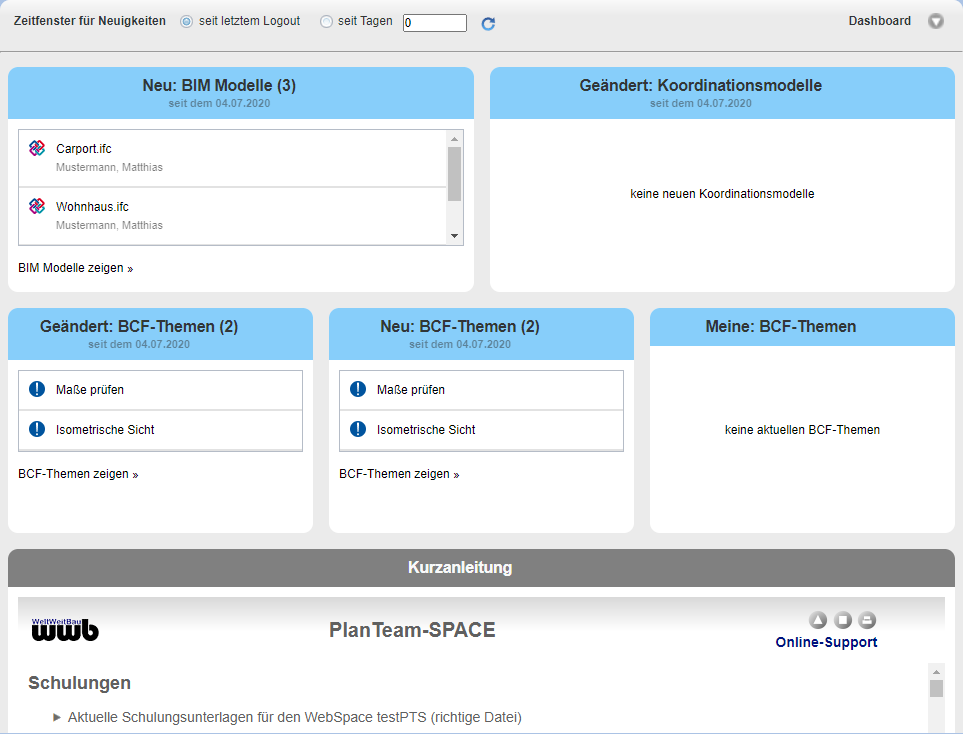Click the Kurzanleitung scrollbar up arrow

[x=936, y=671]
